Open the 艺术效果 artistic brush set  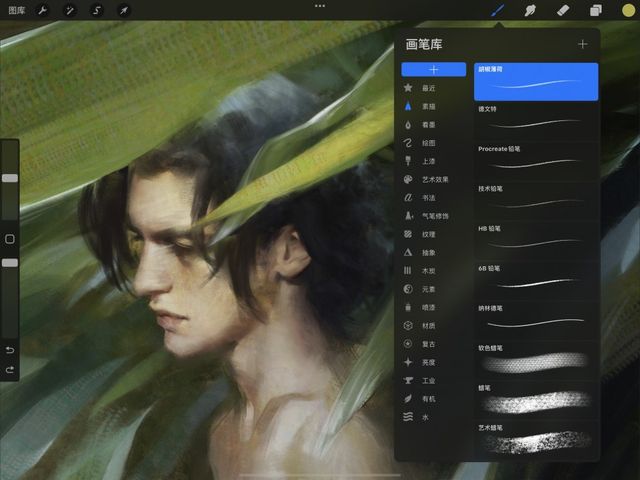coord(433,179)
